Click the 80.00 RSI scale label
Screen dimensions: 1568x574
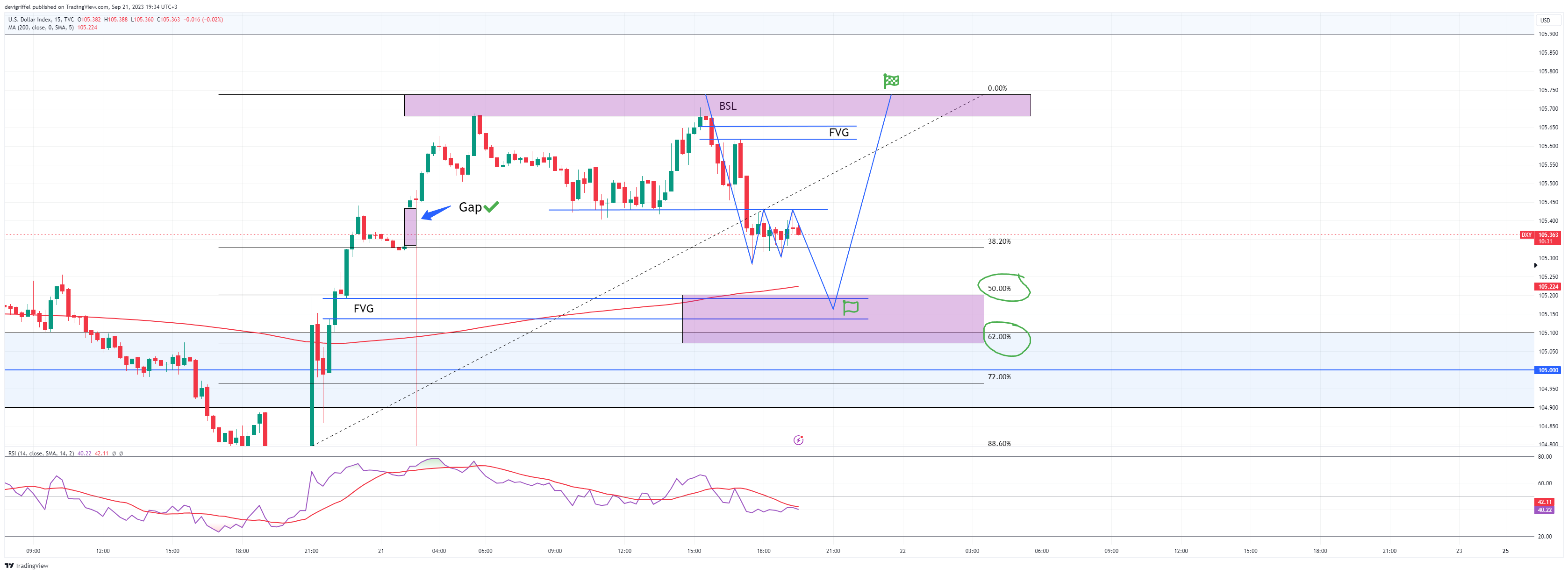(x=1545, y=457)
